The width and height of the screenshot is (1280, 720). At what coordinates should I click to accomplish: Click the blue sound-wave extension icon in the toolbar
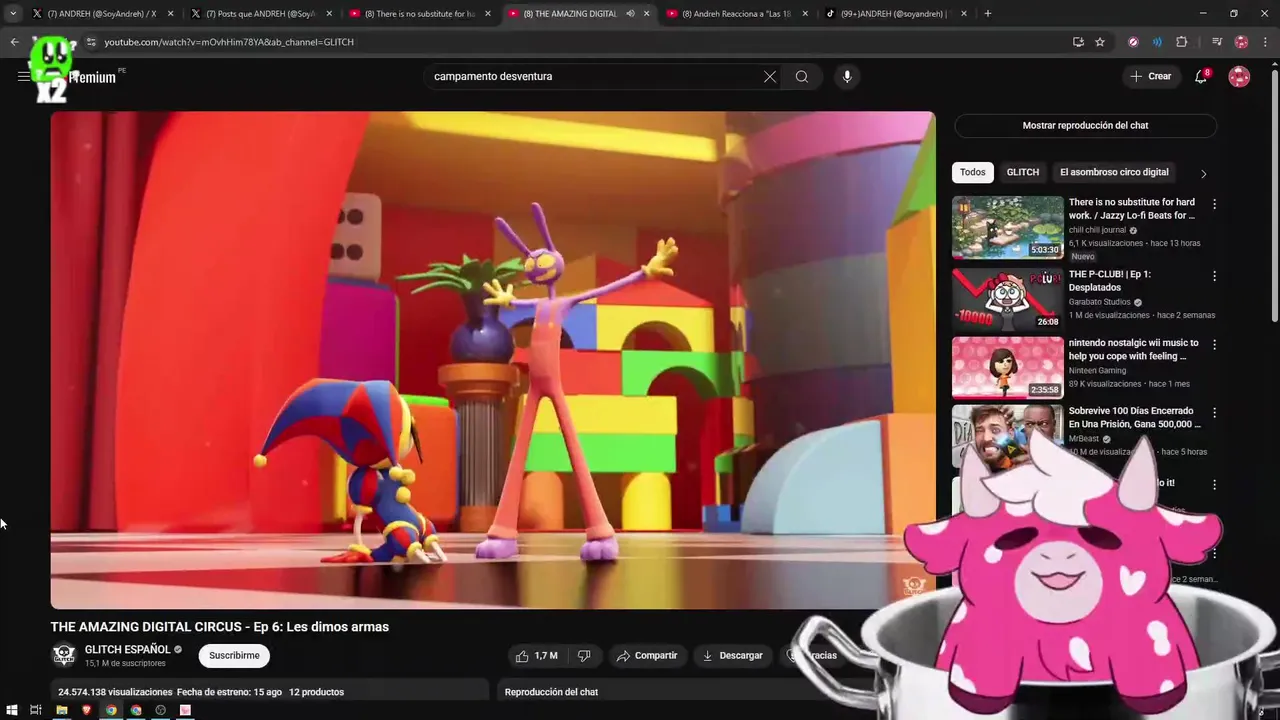(x=1157, y=42)
